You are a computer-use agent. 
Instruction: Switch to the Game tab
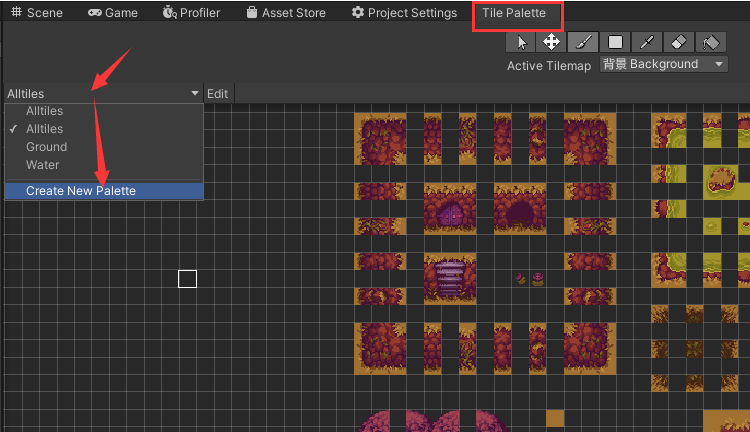113,12
